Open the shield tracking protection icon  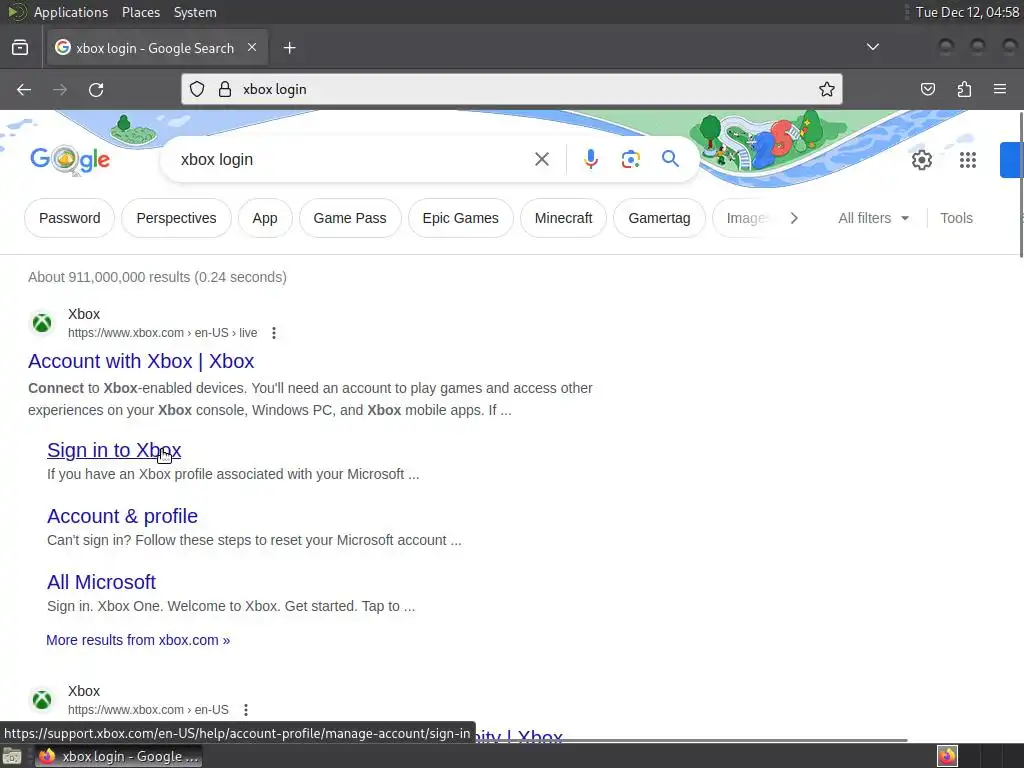tap(197, 89)
